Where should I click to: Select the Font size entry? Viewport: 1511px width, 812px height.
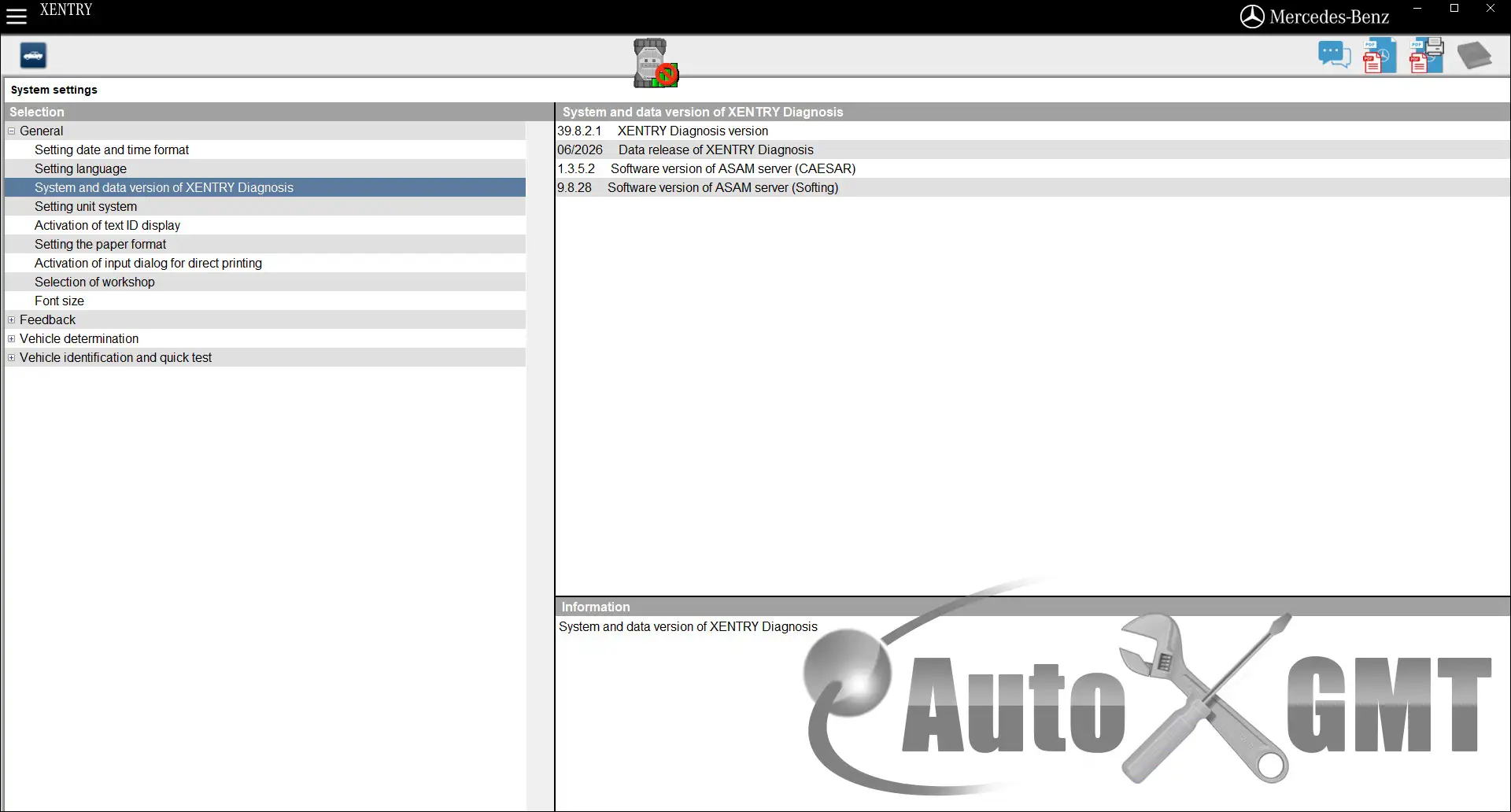coord(265,301)
